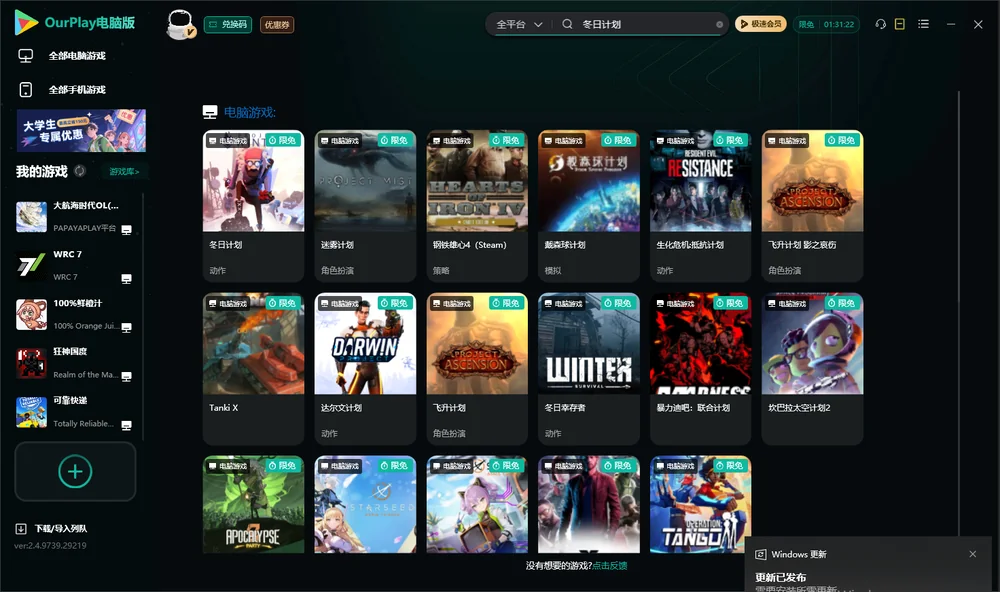Click the 优惠券 coupon button
The height and width of the screenshot is (592, 1000).
tap(277, 25)
